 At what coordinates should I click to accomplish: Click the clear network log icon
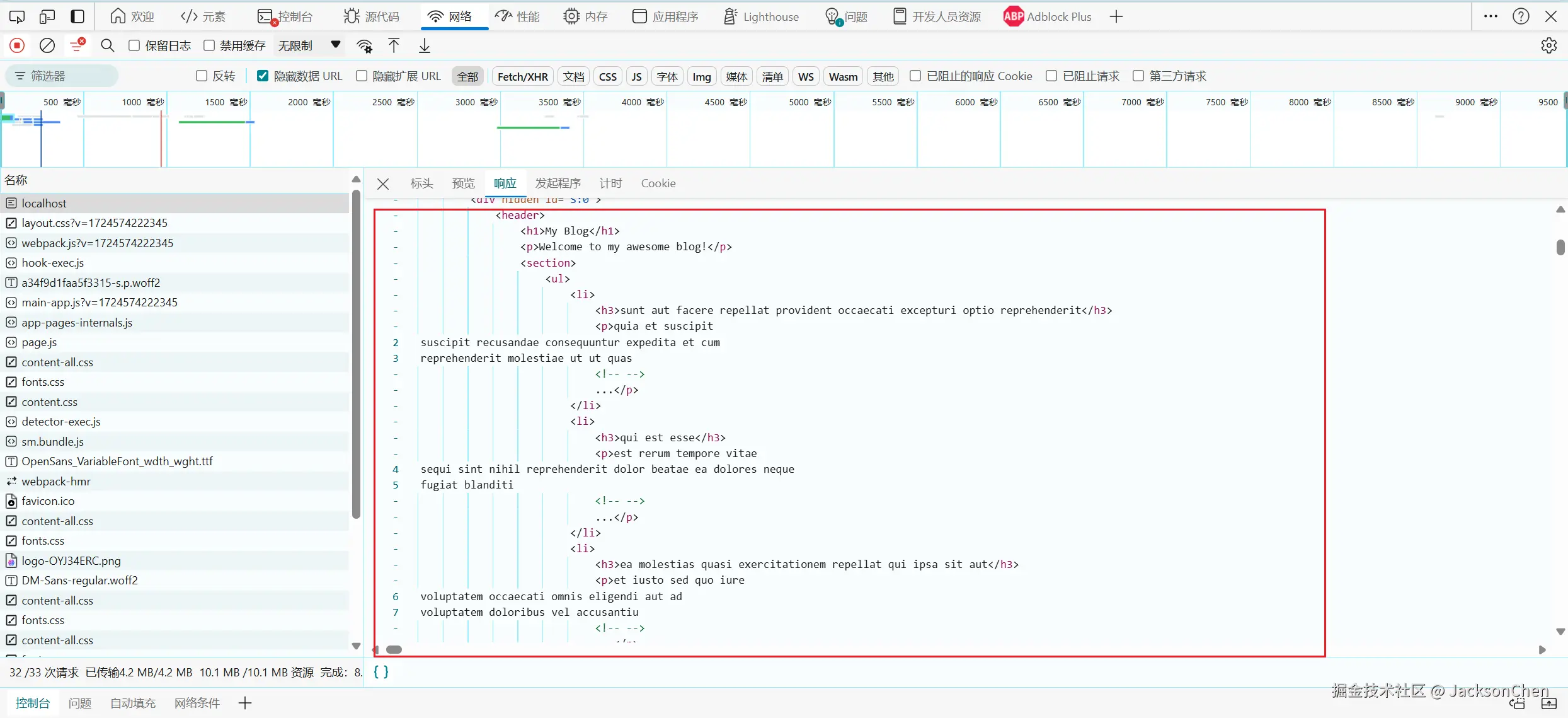[x=47, y=45]
